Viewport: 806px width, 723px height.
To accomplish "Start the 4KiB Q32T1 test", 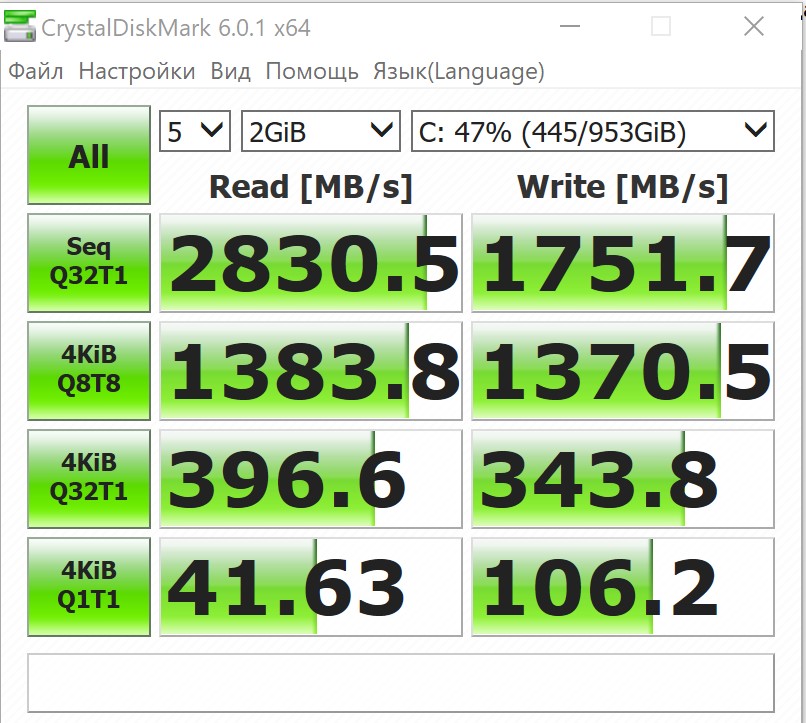I will coord(89,478).
